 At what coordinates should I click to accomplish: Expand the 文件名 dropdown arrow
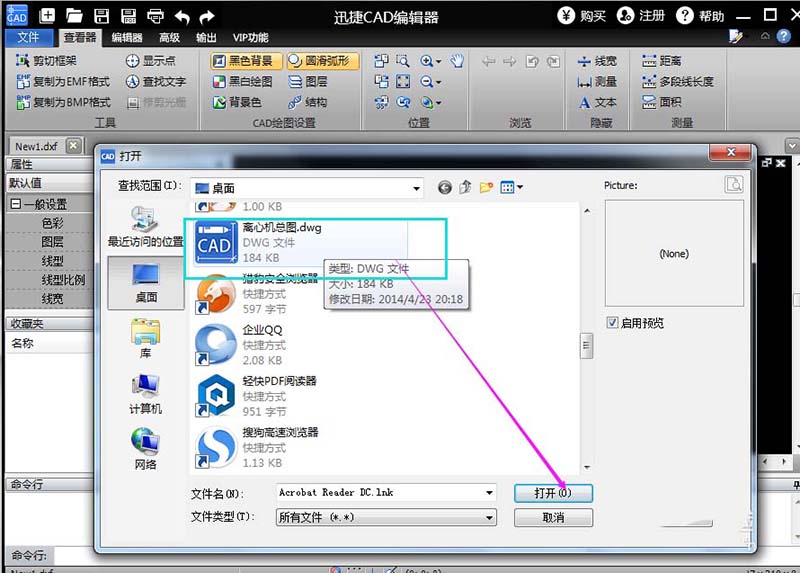489,493
